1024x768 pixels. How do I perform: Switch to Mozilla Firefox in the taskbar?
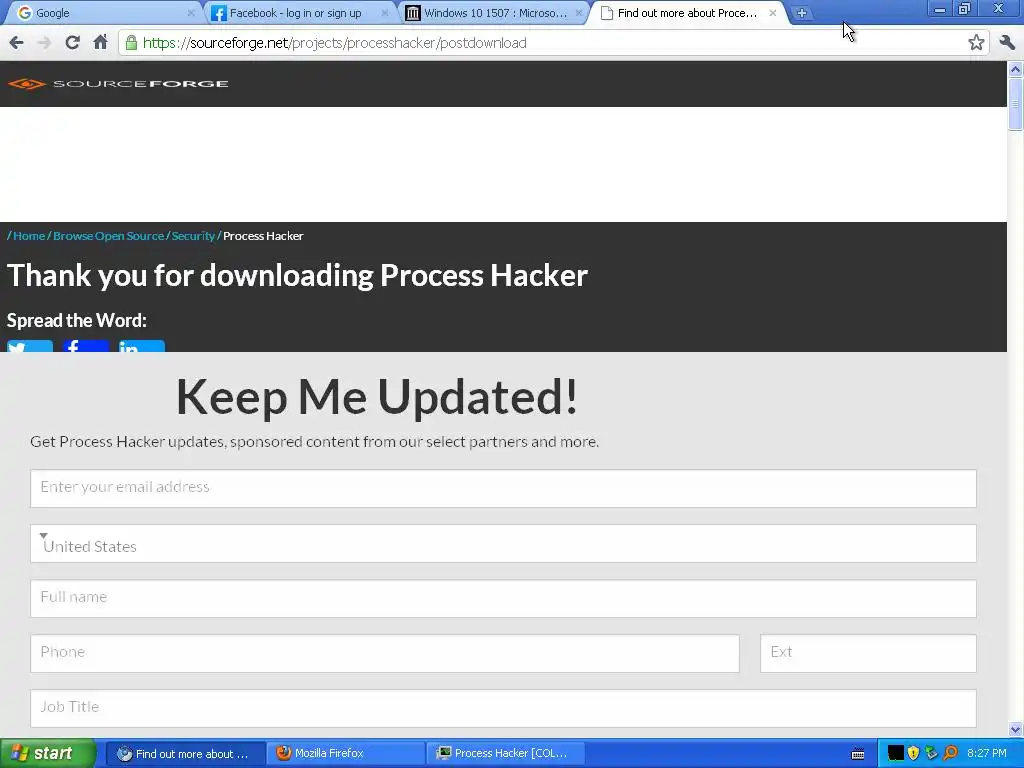tap(345, 754)
